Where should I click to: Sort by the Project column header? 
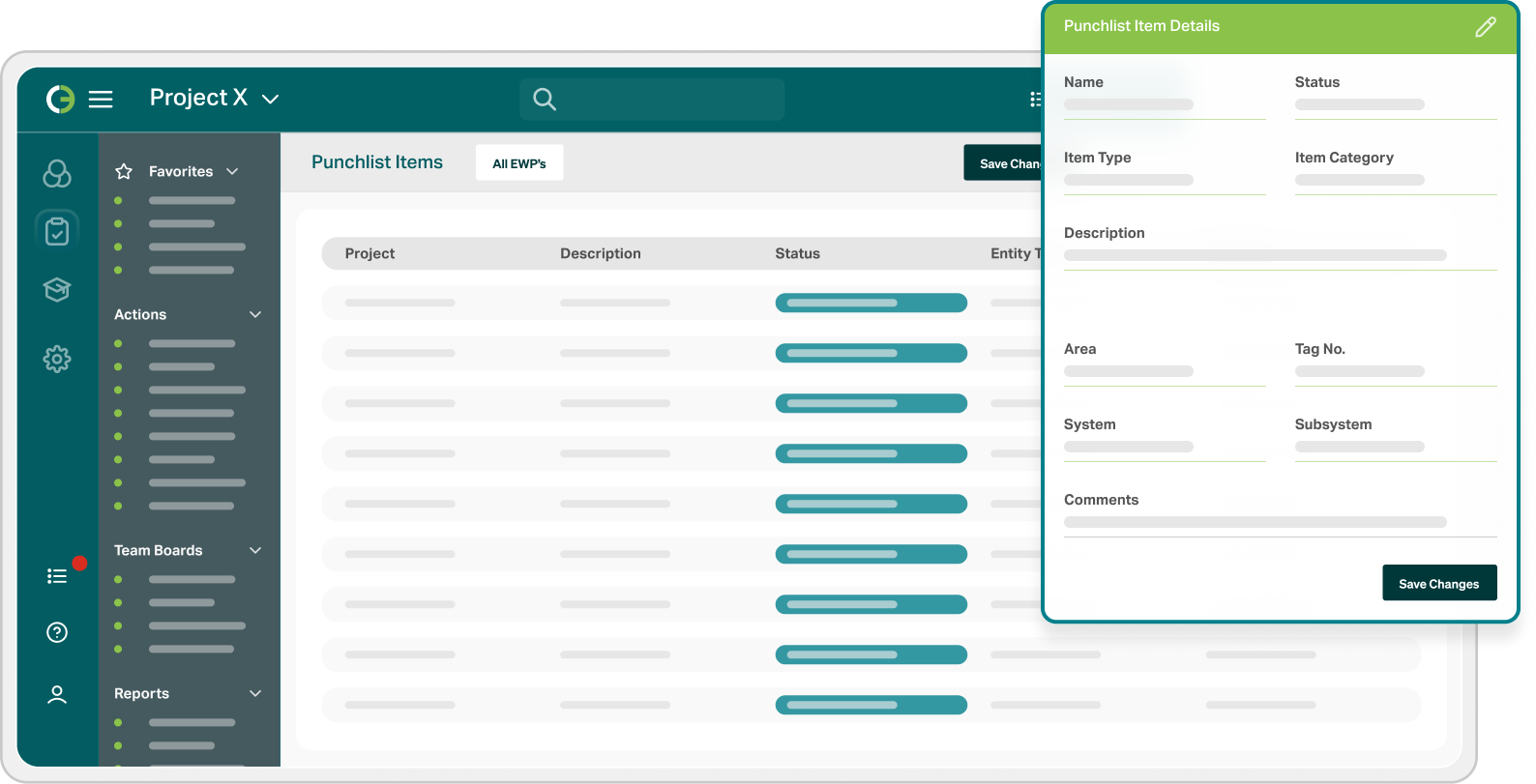(369, 253)
